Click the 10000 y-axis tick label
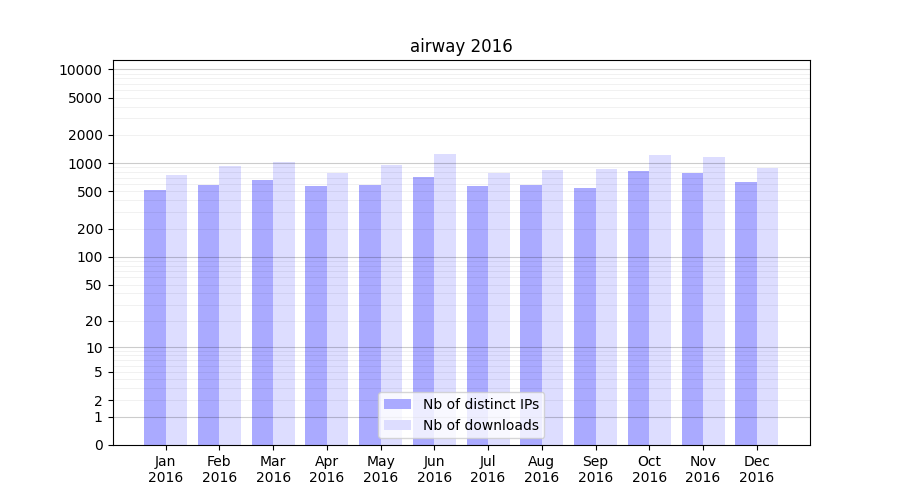 (80, 70)
